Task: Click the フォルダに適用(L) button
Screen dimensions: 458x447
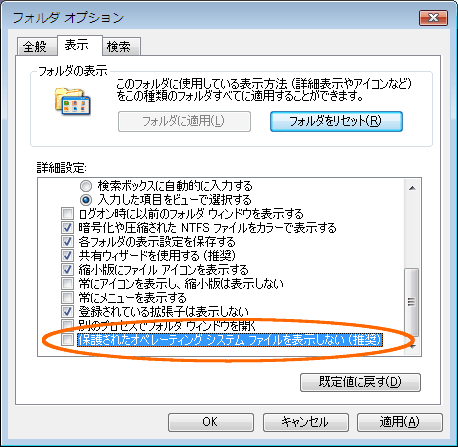Action: point(184,121)
